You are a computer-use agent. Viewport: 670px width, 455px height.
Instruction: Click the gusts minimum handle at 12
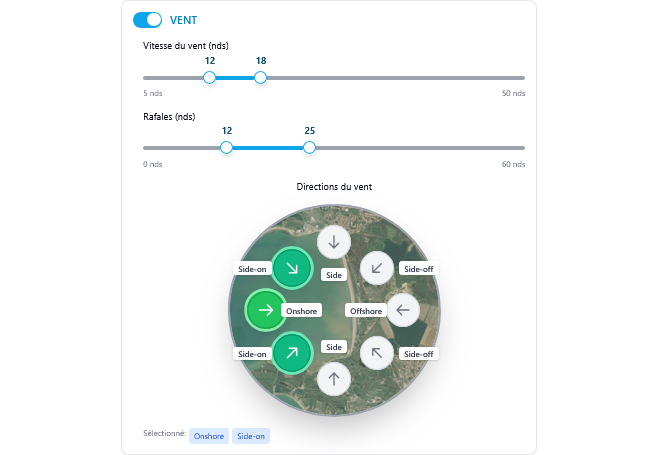click(x=227, y=147)
